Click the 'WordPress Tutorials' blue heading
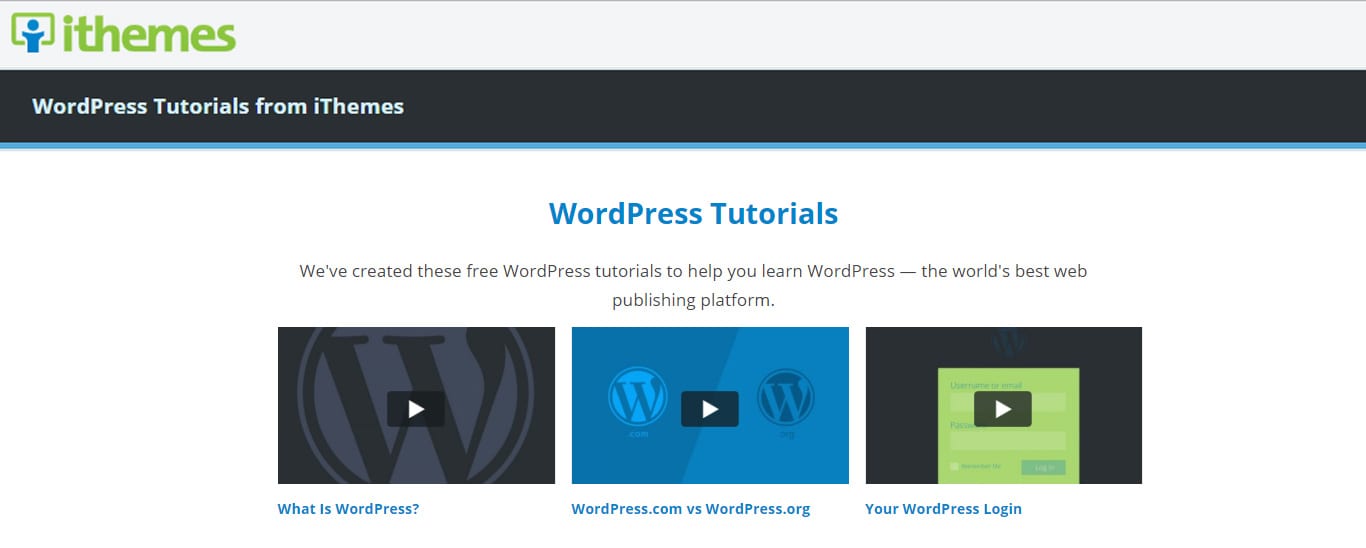Image resolution: width=1366 pixels, height=548 pixels. 693,213
